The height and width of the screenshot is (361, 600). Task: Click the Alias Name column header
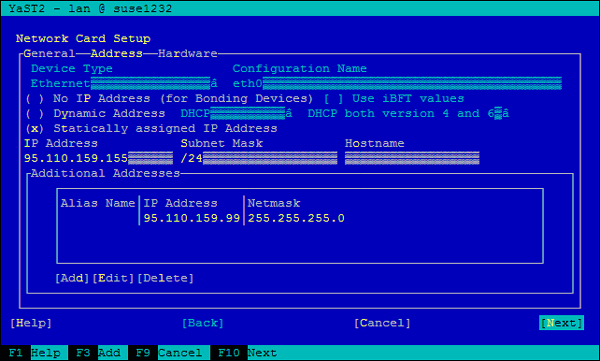[x=98, y=203]
